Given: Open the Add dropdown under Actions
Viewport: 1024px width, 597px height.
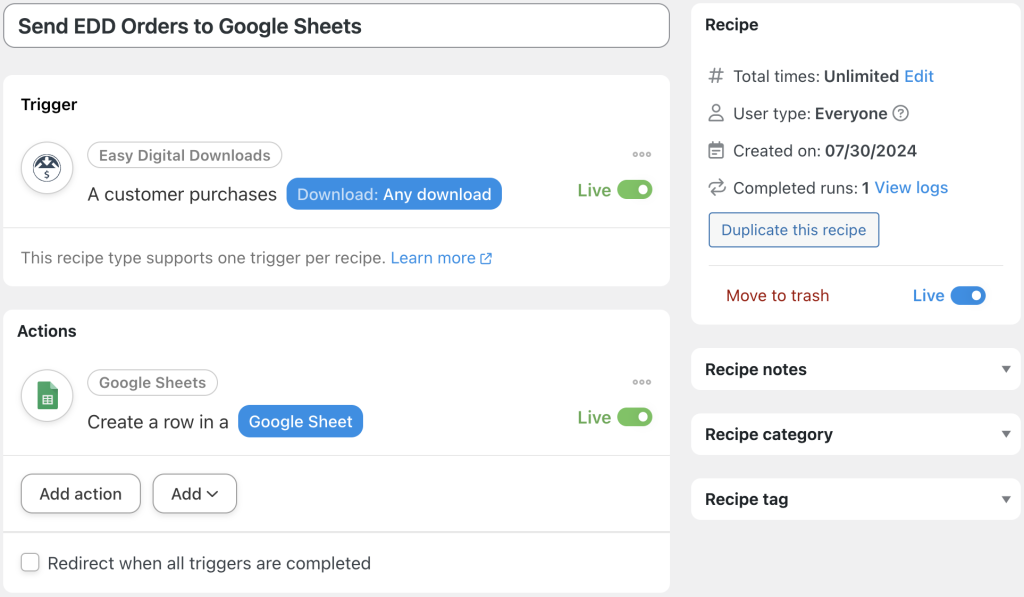Looking at the screenshot, I should (x=194, y=493).
